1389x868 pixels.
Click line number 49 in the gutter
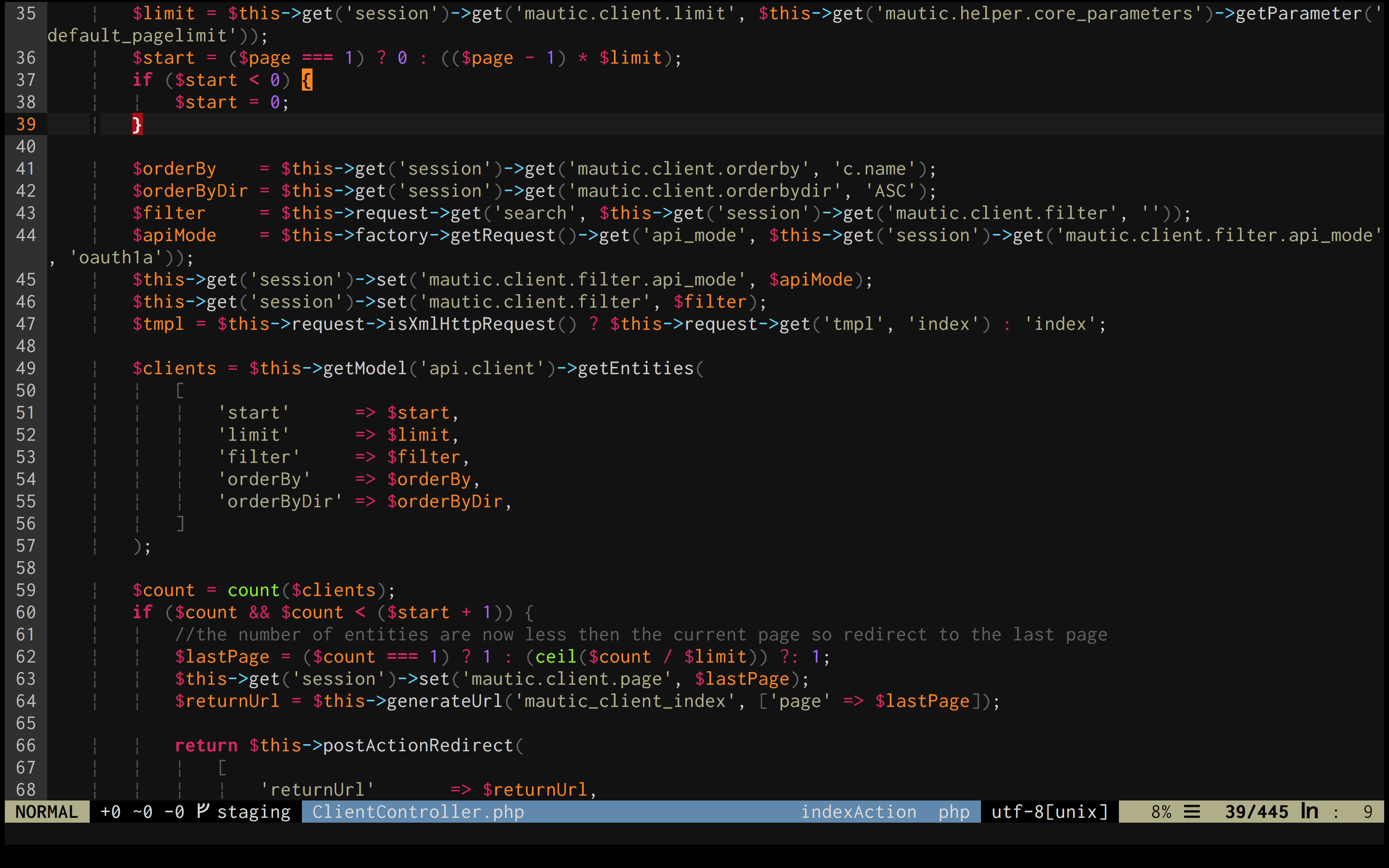tap(26, 368)
